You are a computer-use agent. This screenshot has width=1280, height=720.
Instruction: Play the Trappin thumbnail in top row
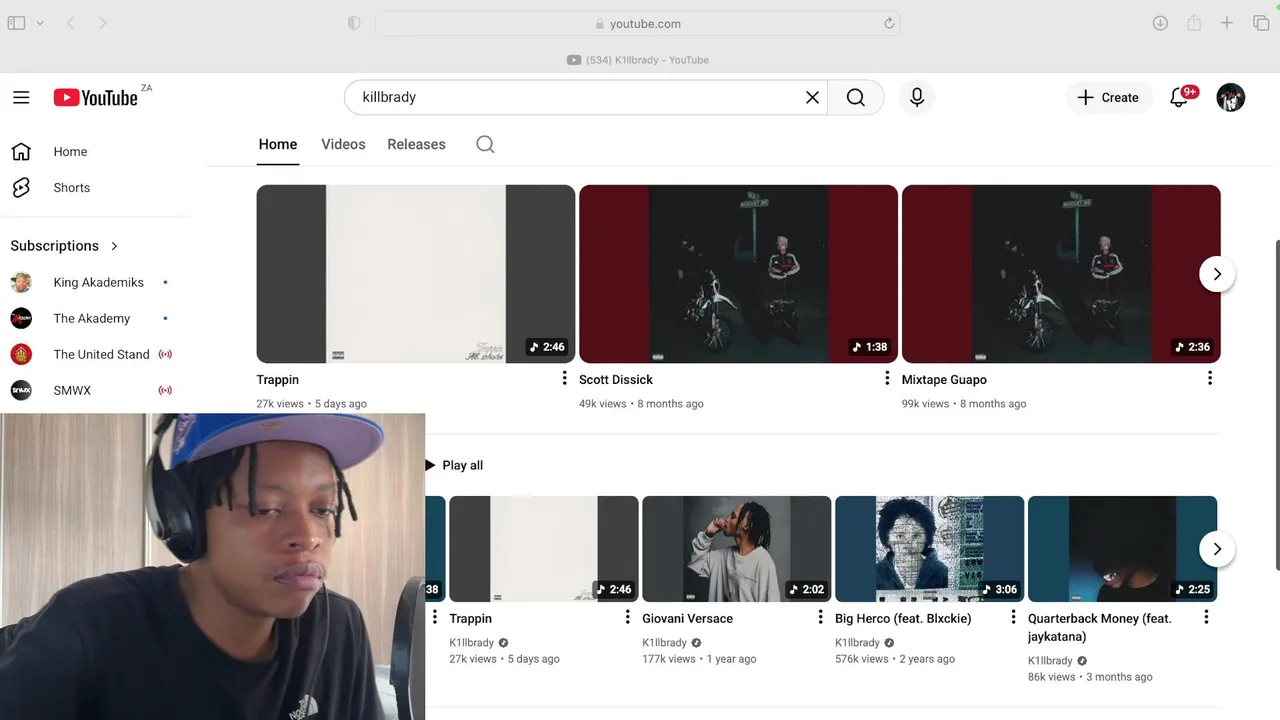point(416,274)
